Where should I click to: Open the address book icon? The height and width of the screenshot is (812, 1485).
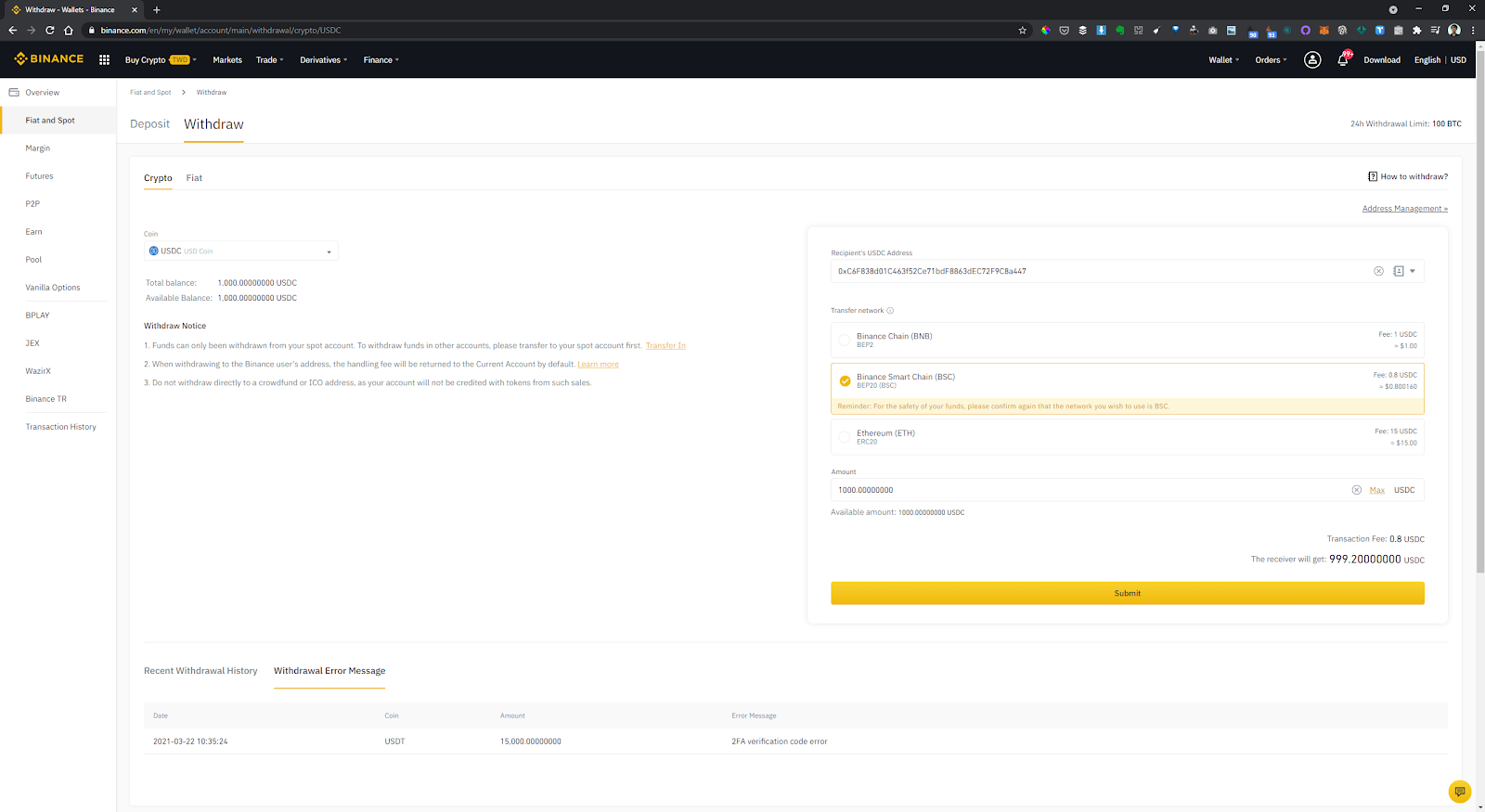(1399, 271)
